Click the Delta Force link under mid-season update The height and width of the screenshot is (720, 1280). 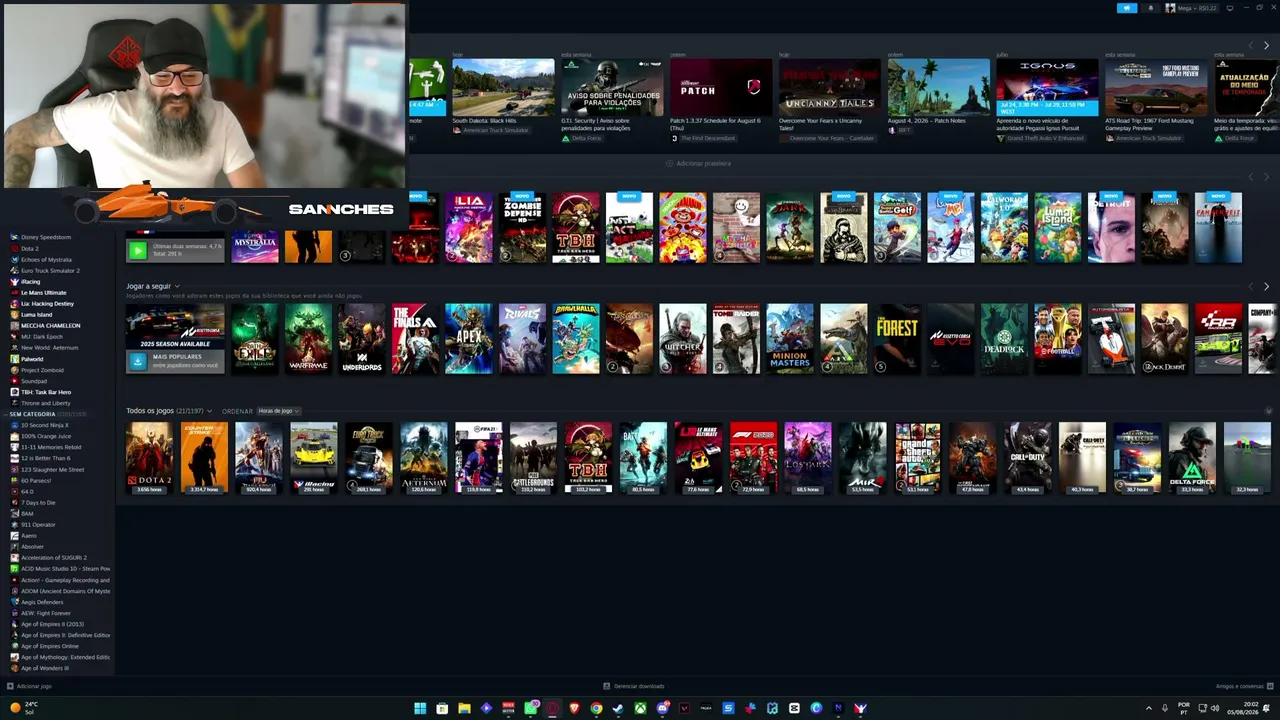pos(1235,138)
